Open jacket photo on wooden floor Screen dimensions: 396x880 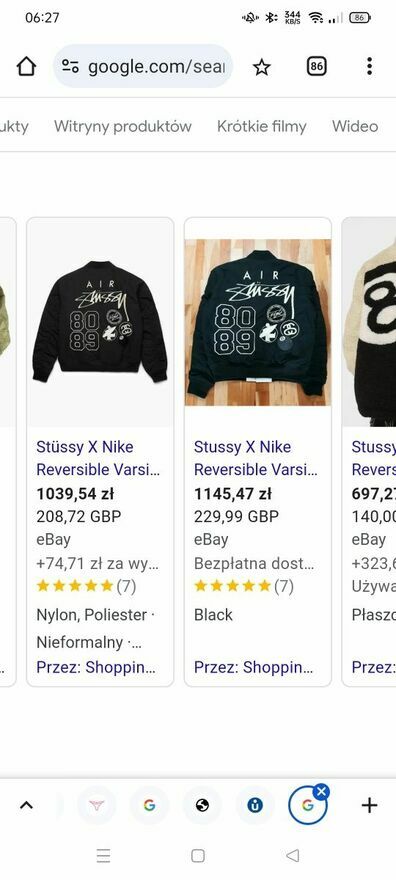point(258,322)
